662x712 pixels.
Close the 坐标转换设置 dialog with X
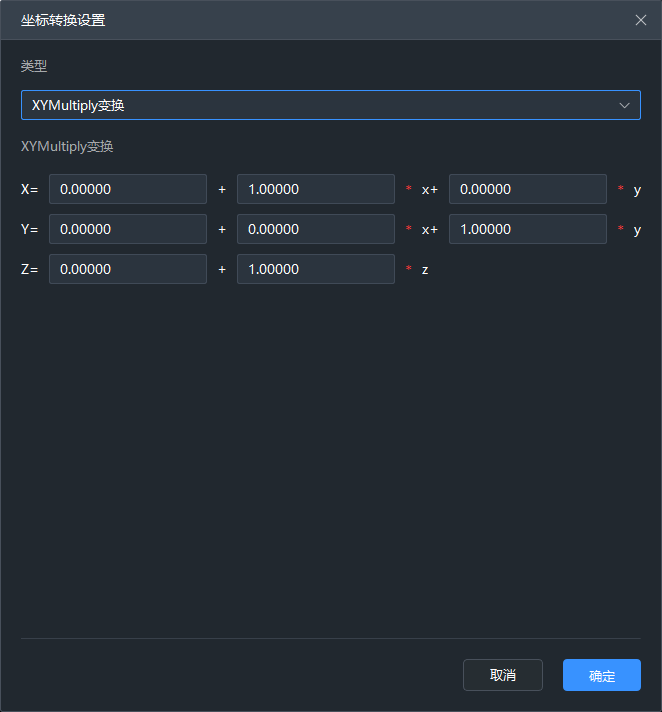(641, 20)
